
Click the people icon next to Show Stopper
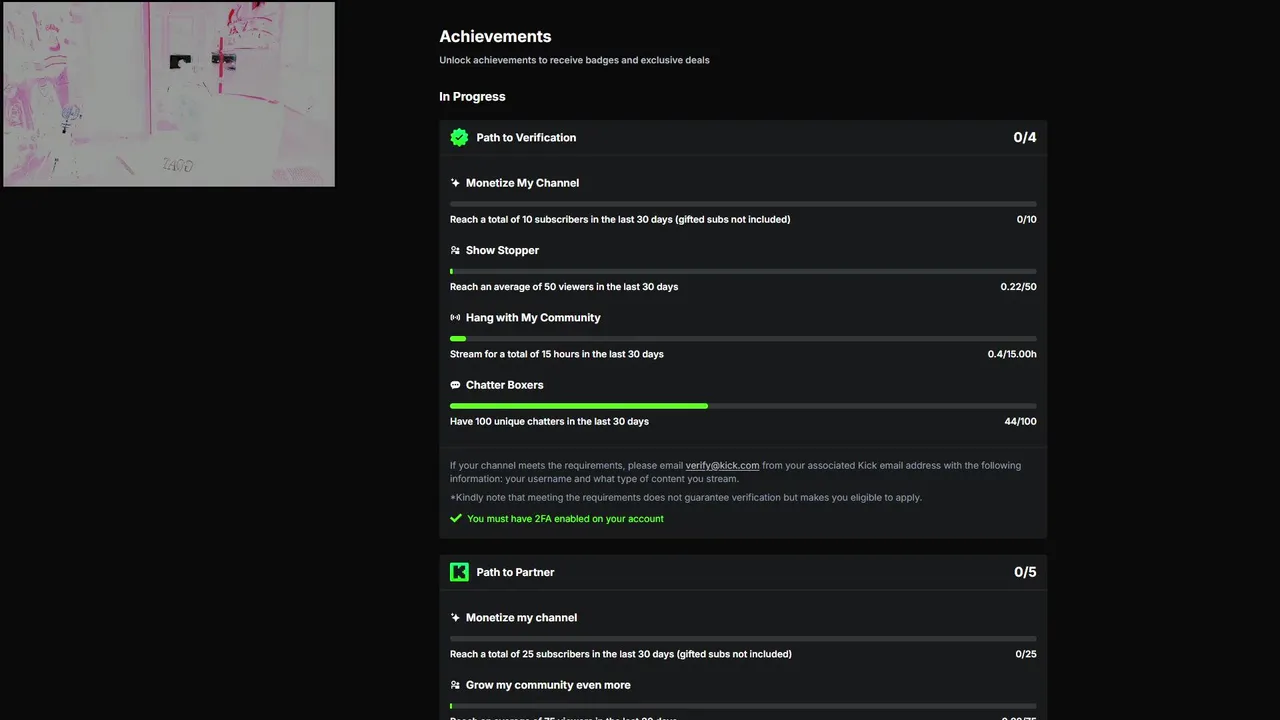pyautogui.click(x=455, y=250)
